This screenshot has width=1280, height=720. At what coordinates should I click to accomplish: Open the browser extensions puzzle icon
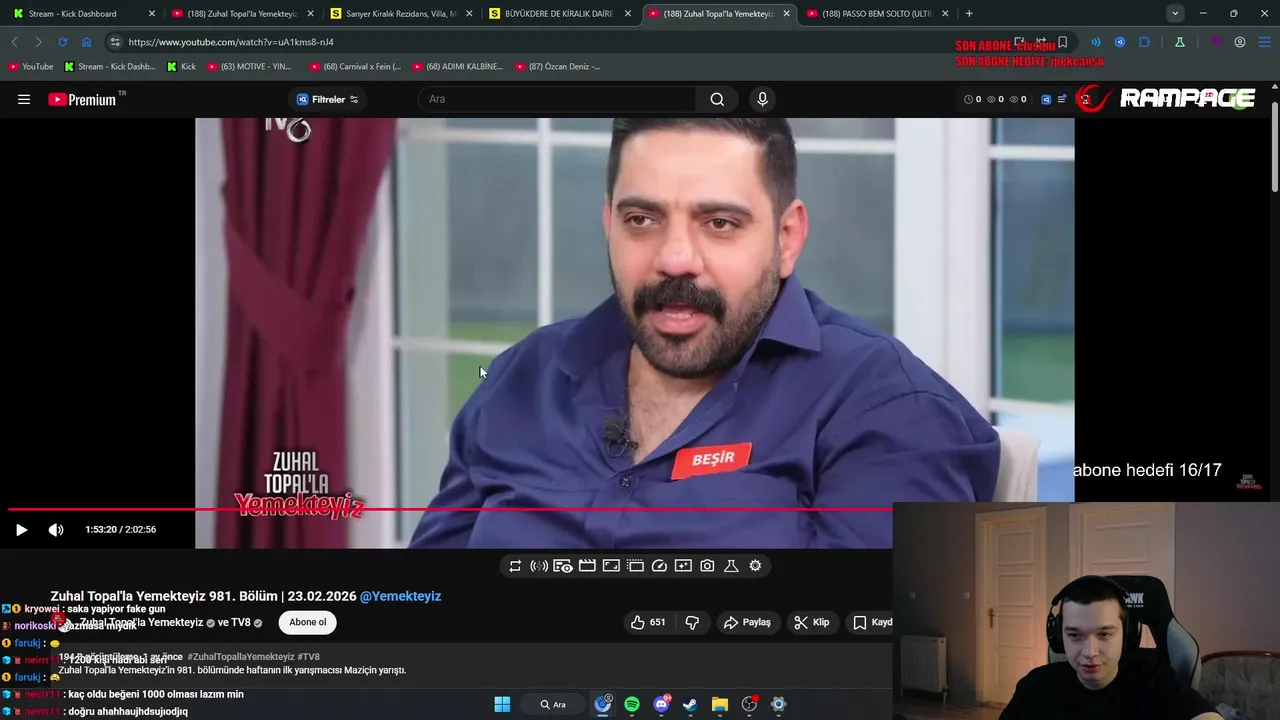point(1144,42)
